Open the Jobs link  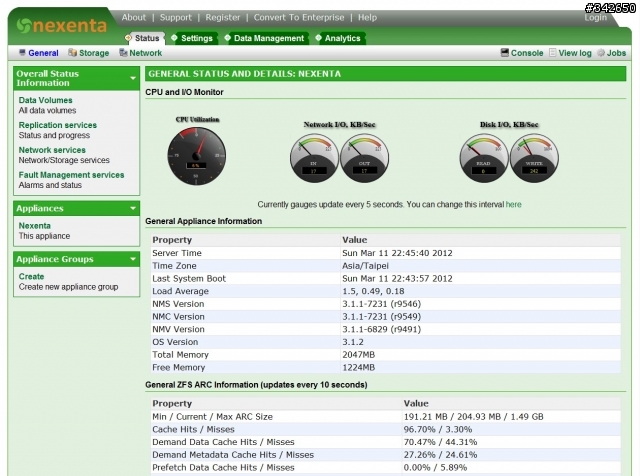click(616, 53)
